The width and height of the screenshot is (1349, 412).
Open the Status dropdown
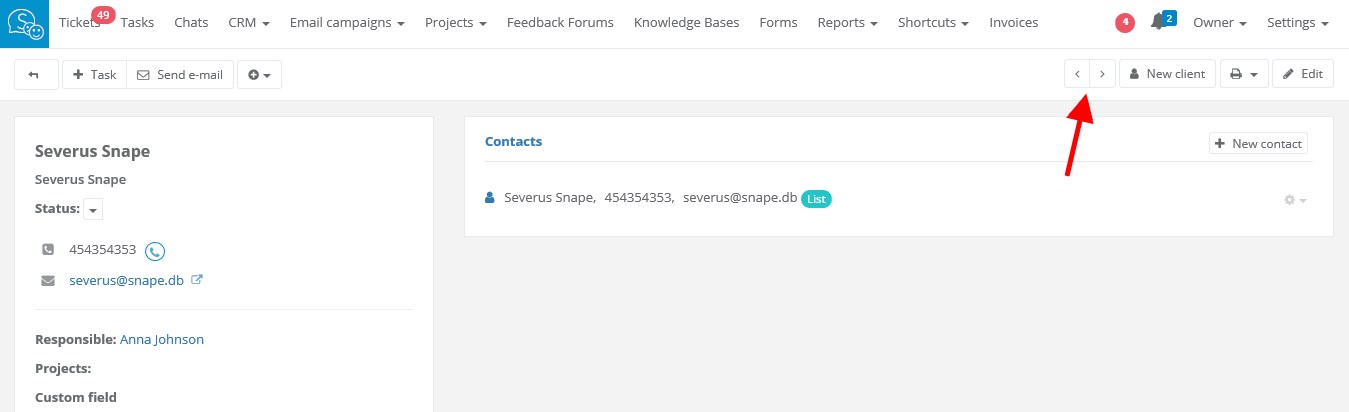[93, 209]
